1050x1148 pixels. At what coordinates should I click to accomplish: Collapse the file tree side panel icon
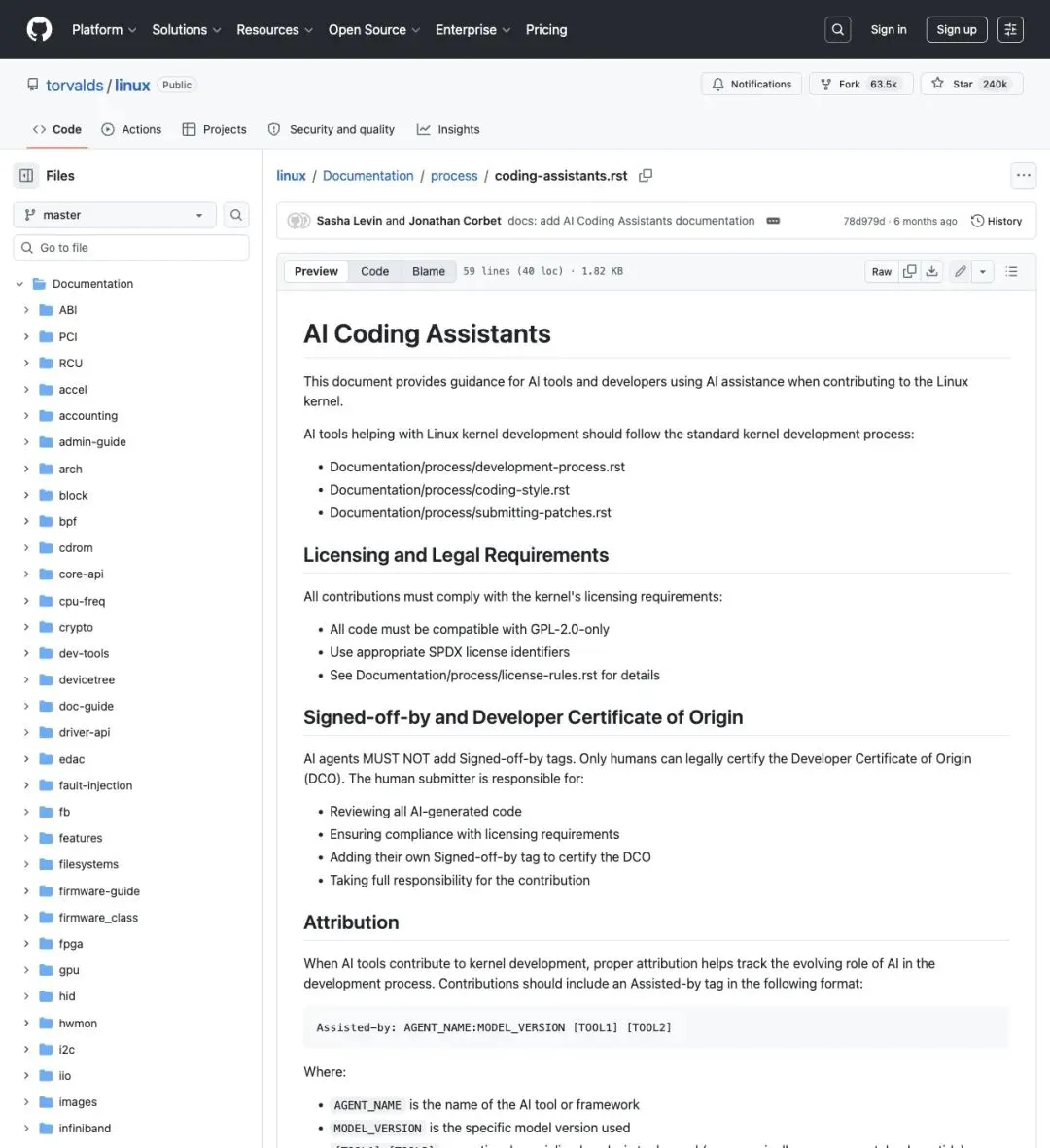coord(26,176)
